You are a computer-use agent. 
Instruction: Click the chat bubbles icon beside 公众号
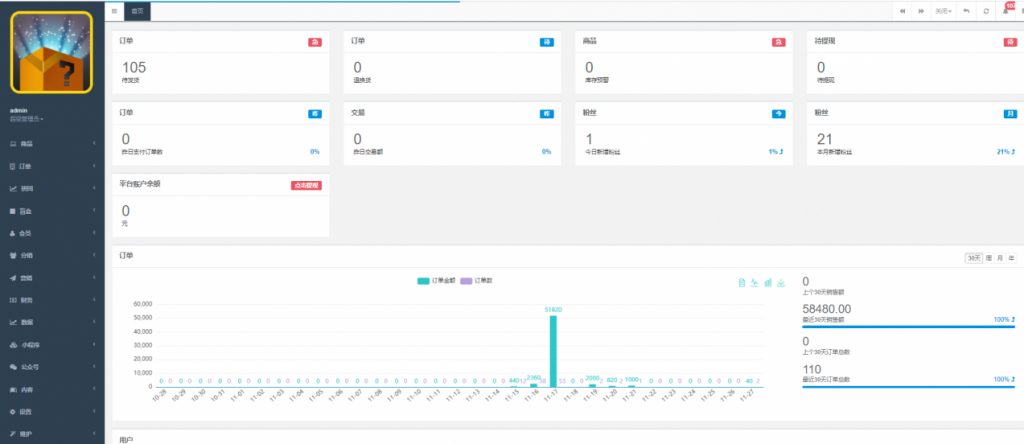[12, 367]
